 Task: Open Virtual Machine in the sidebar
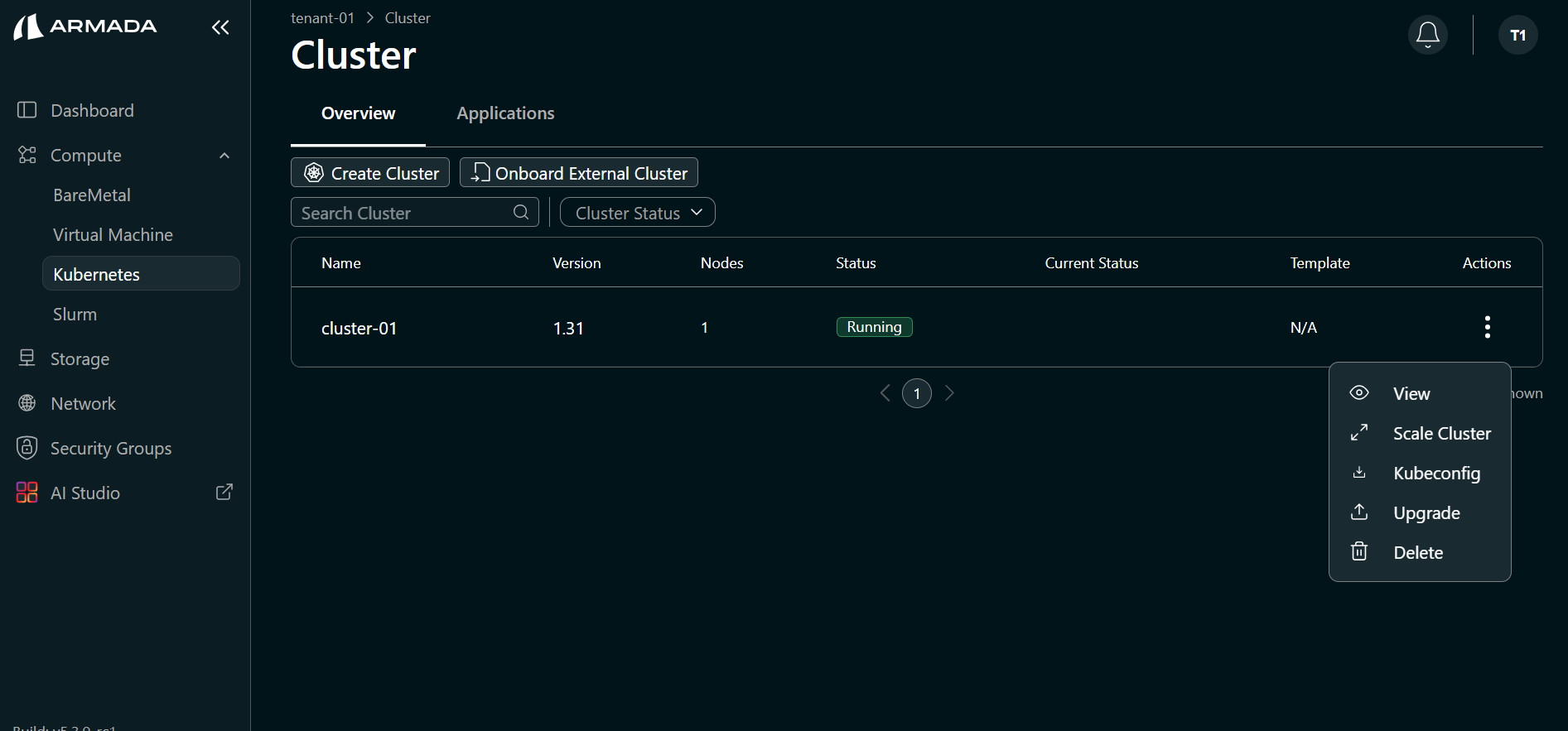113,235
